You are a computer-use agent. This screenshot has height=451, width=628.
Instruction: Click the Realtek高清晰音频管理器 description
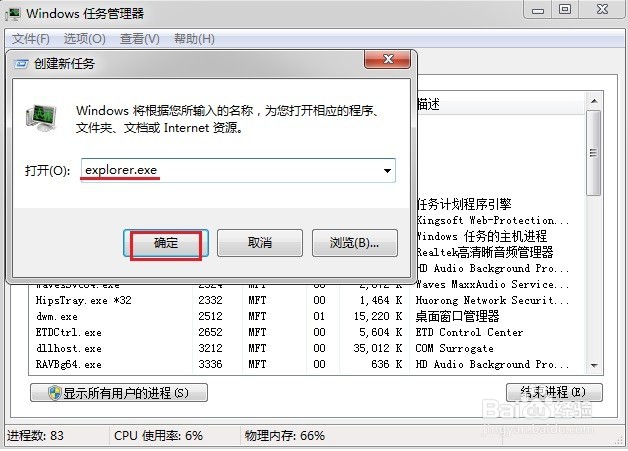point(485,252)
